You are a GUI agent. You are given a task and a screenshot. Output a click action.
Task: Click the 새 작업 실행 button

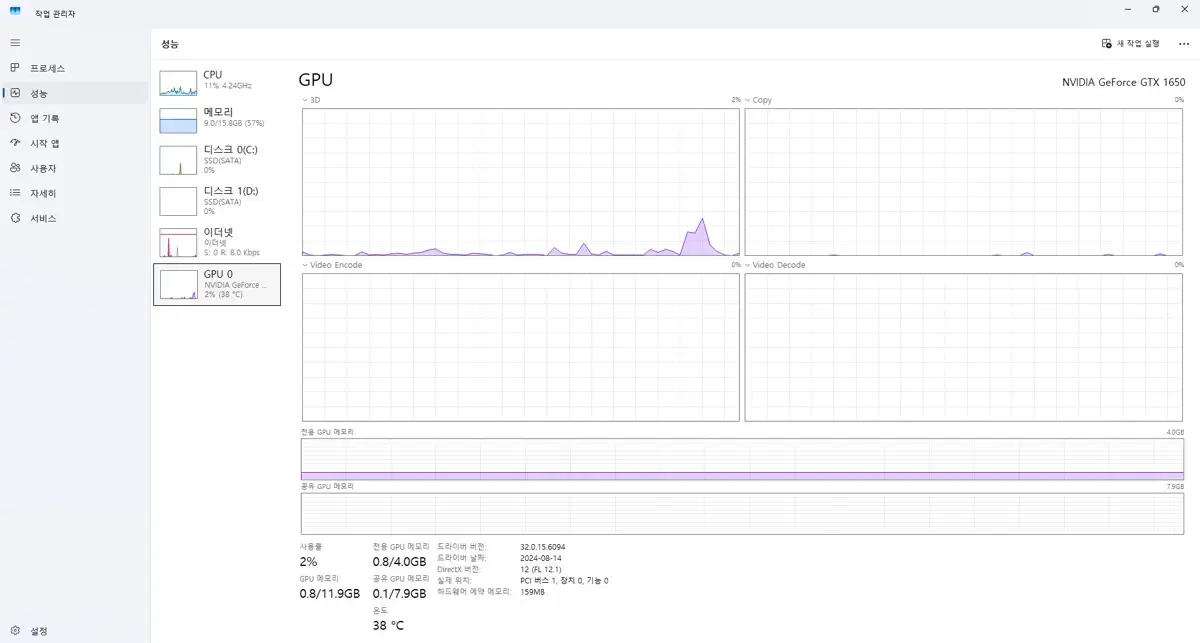[1130, 44]
